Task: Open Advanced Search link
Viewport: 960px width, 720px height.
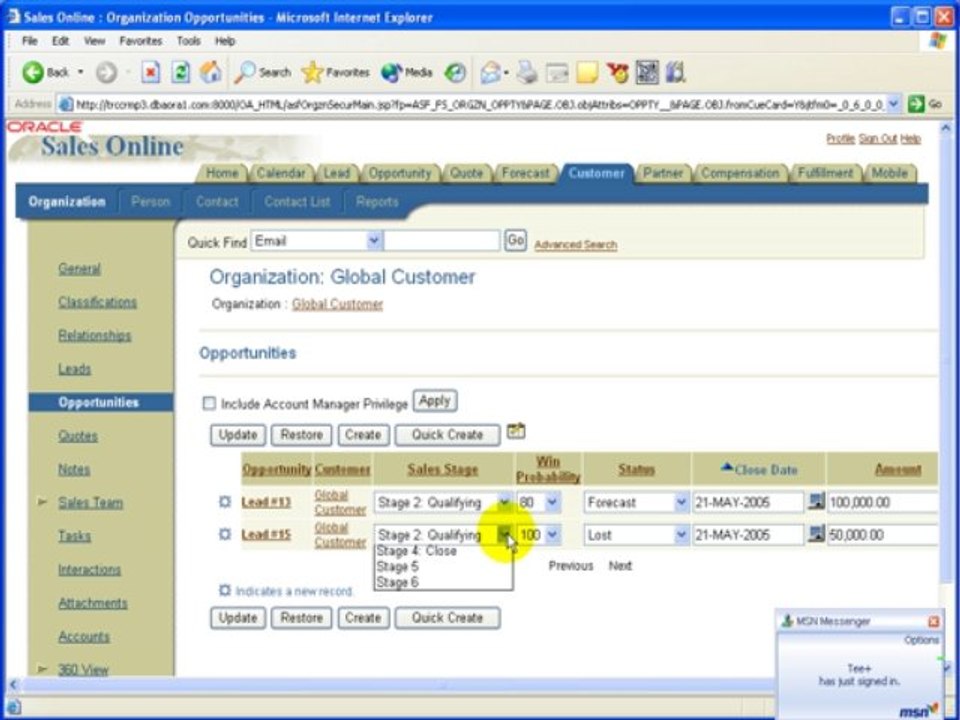Action: pyautogui.click(x=576, y=245)
